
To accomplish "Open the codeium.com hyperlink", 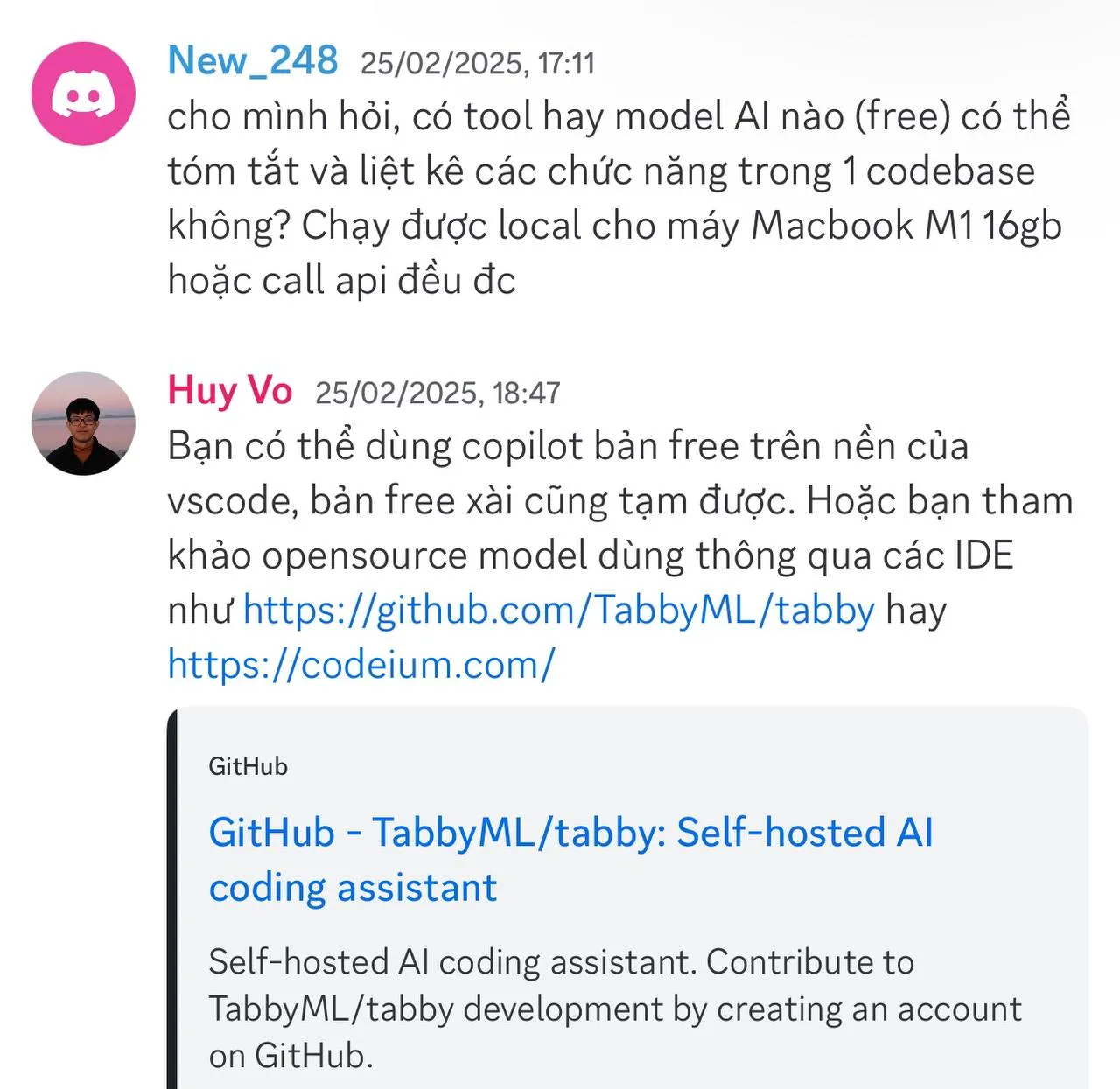I will (x=359, y=663).
